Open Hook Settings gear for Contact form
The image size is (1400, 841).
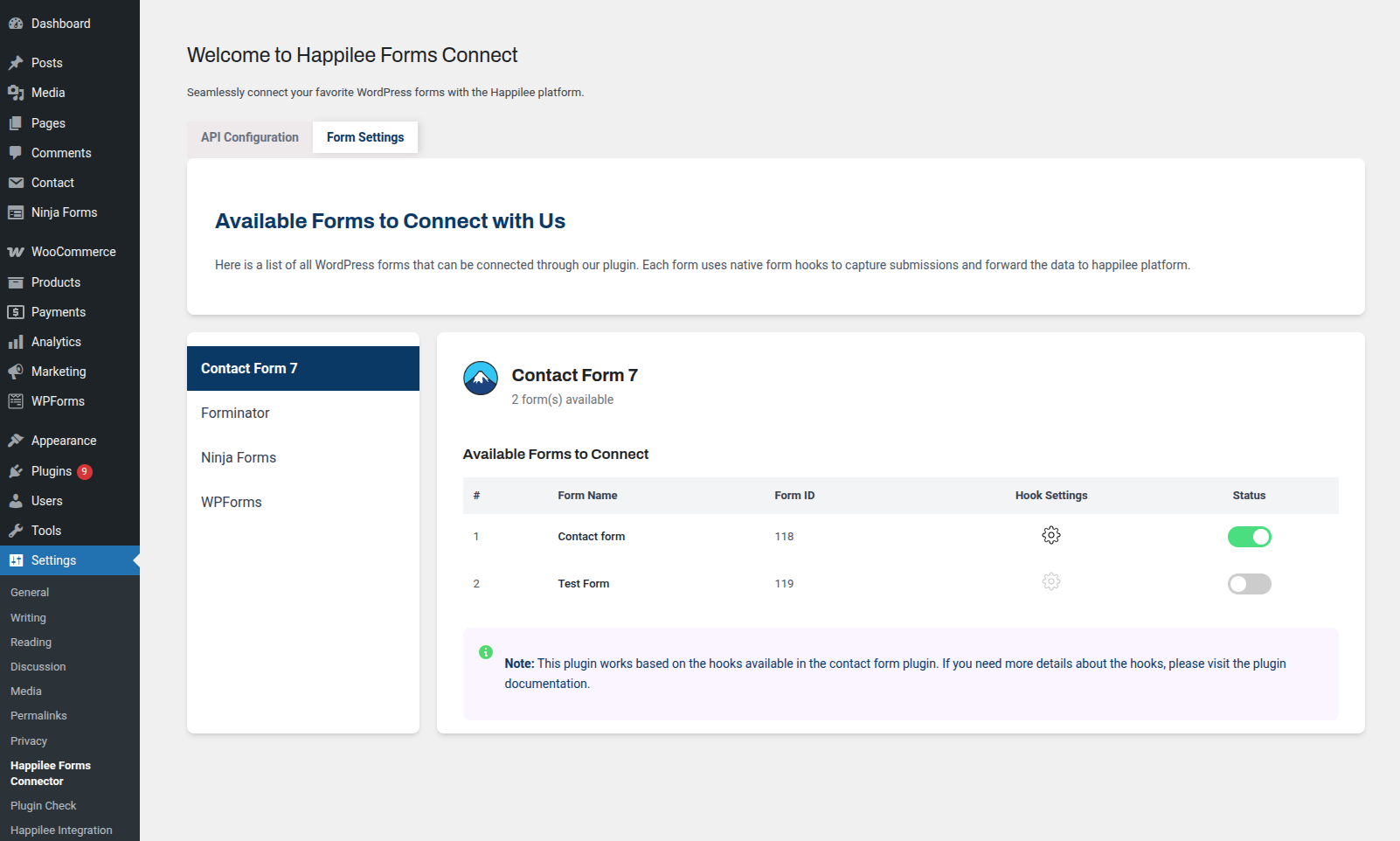click(x=1051, y=535)
